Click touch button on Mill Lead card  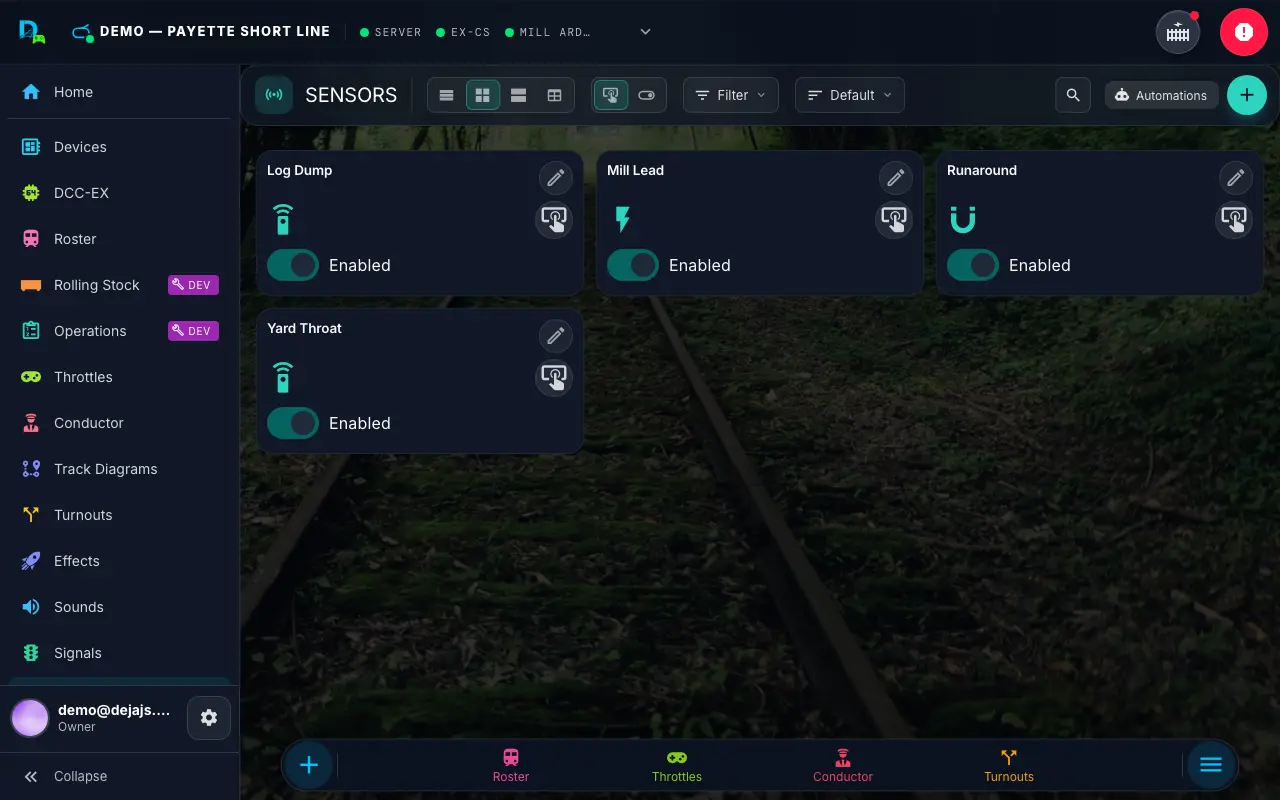pyautogui.click(x=894, y=219)
